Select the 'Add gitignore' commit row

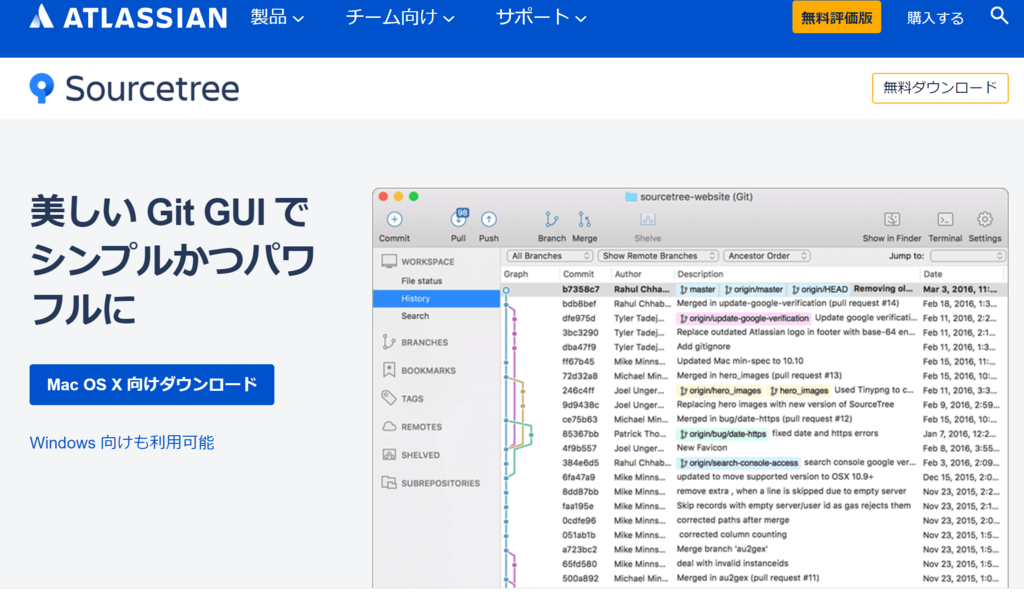[754, 347]
